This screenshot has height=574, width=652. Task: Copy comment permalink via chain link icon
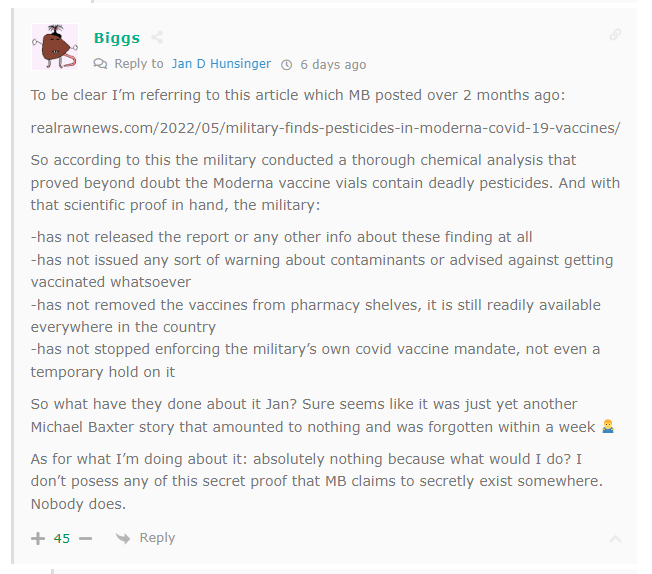615,35
